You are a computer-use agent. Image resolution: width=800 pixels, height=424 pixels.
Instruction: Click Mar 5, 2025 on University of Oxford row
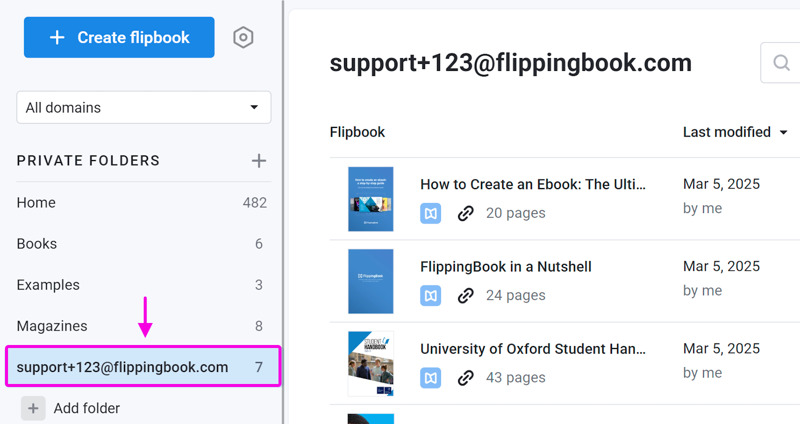pos(721,348)
